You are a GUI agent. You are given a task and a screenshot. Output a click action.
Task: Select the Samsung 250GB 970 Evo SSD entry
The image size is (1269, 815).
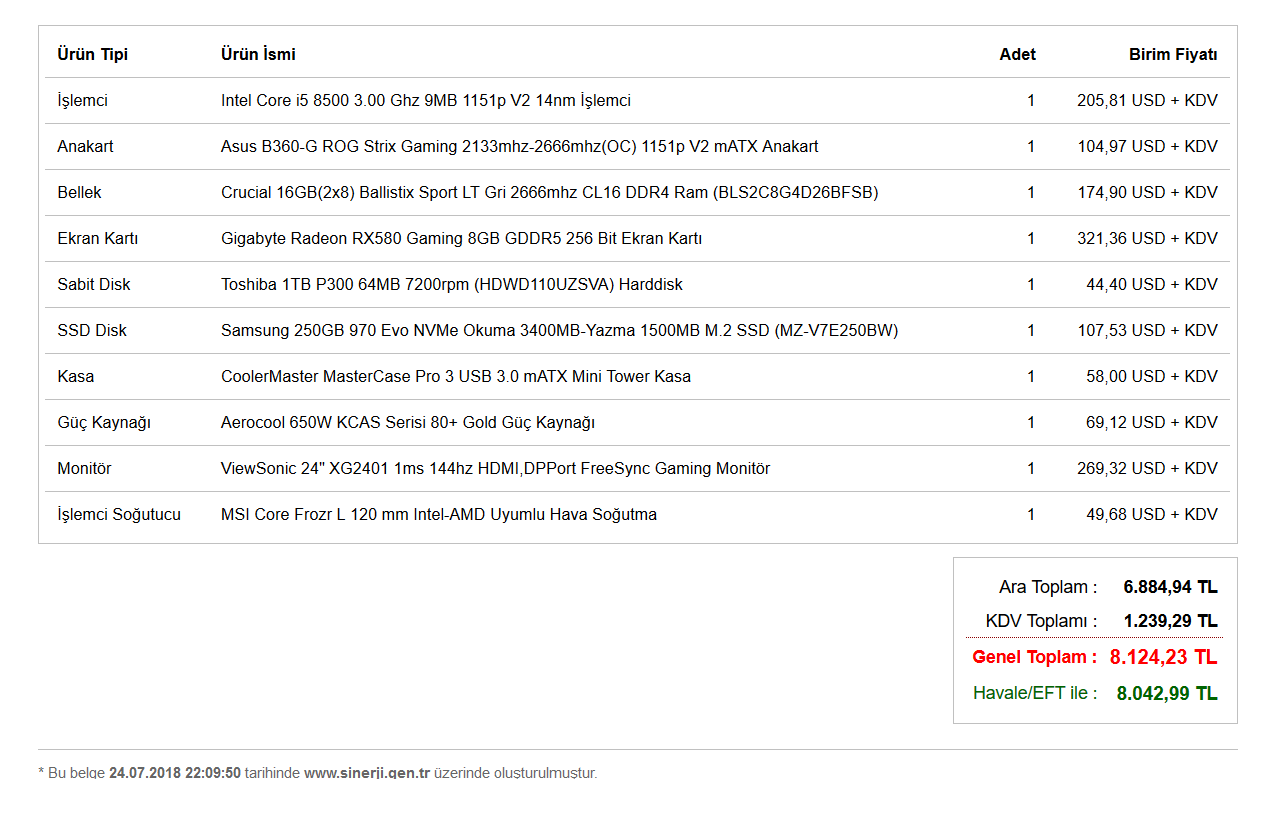(x=559, y=330)
